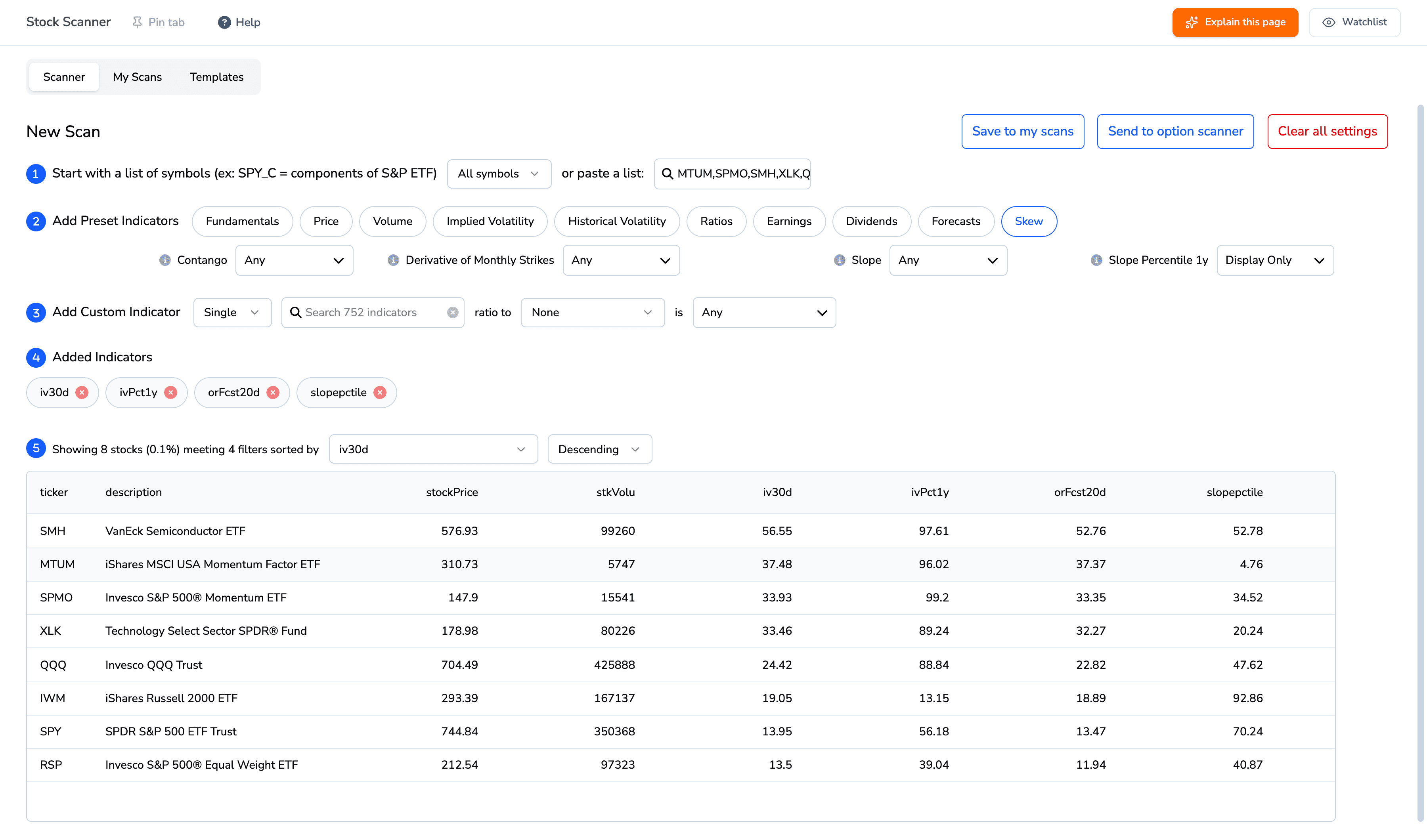Open the Help question mark icon

tap(224, 22)
